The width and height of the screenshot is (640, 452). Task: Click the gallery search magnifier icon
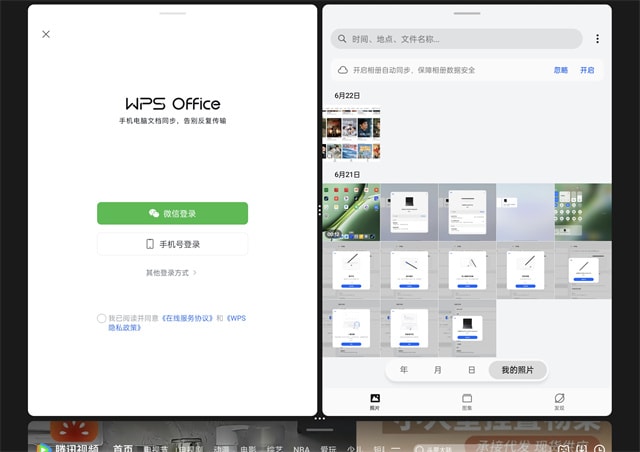pyautogui.click(x=343, y=39)
